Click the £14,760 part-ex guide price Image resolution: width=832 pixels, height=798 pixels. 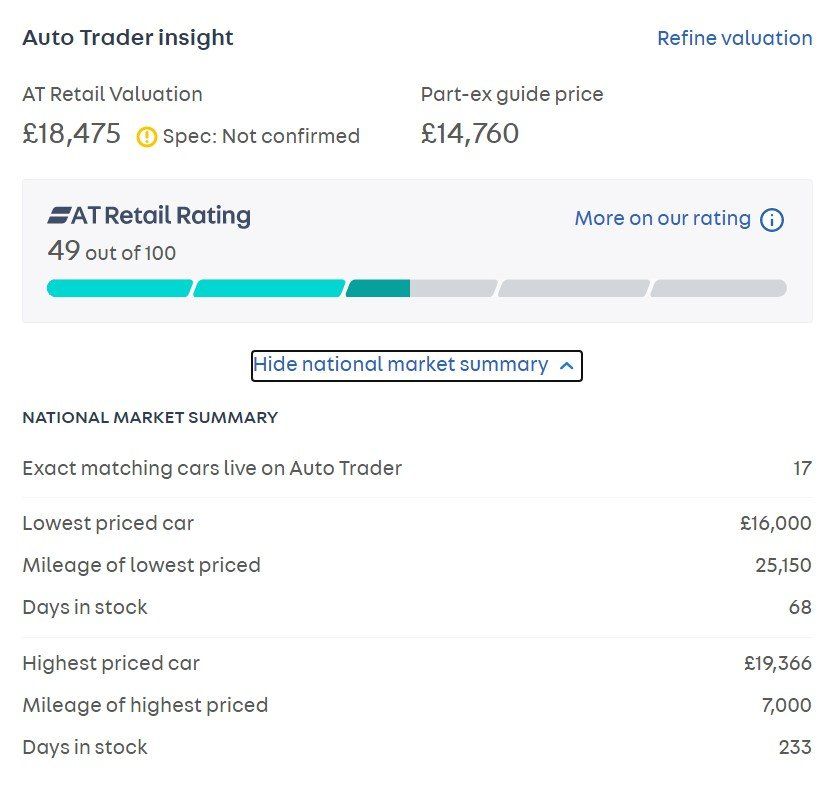(x=470, y=134)
